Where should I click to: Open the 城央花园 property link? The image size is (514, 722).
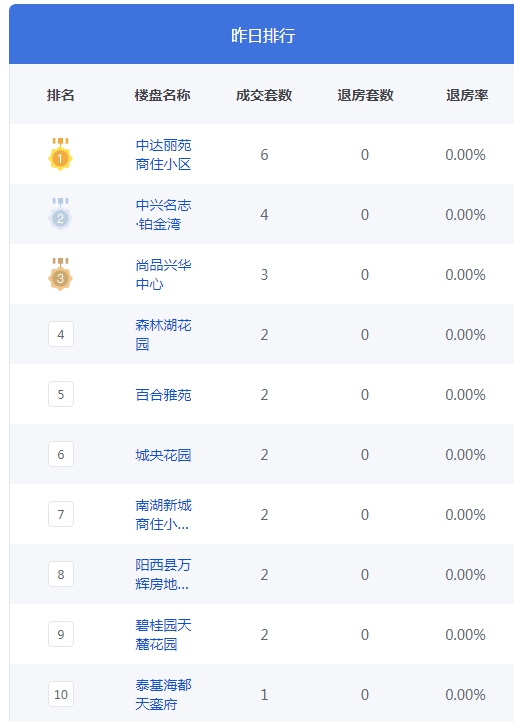pos(163,455)
